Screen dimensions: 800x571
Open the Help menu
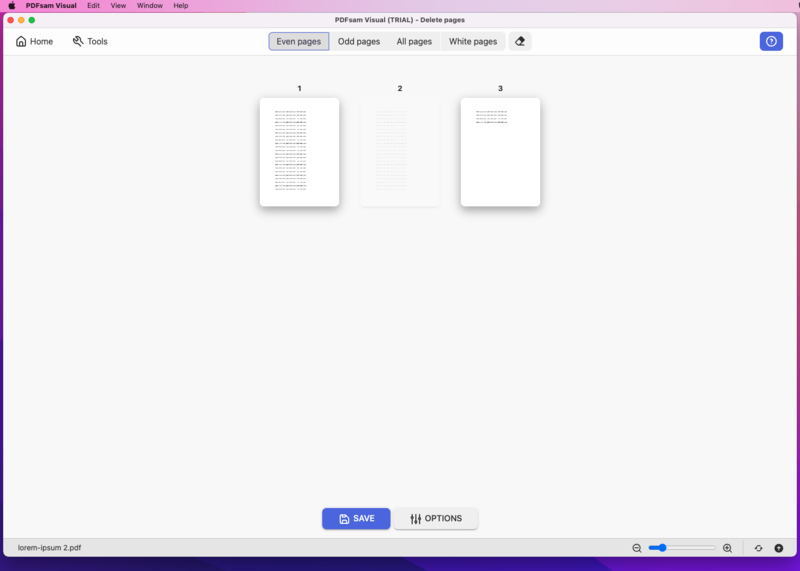(181, 6)
